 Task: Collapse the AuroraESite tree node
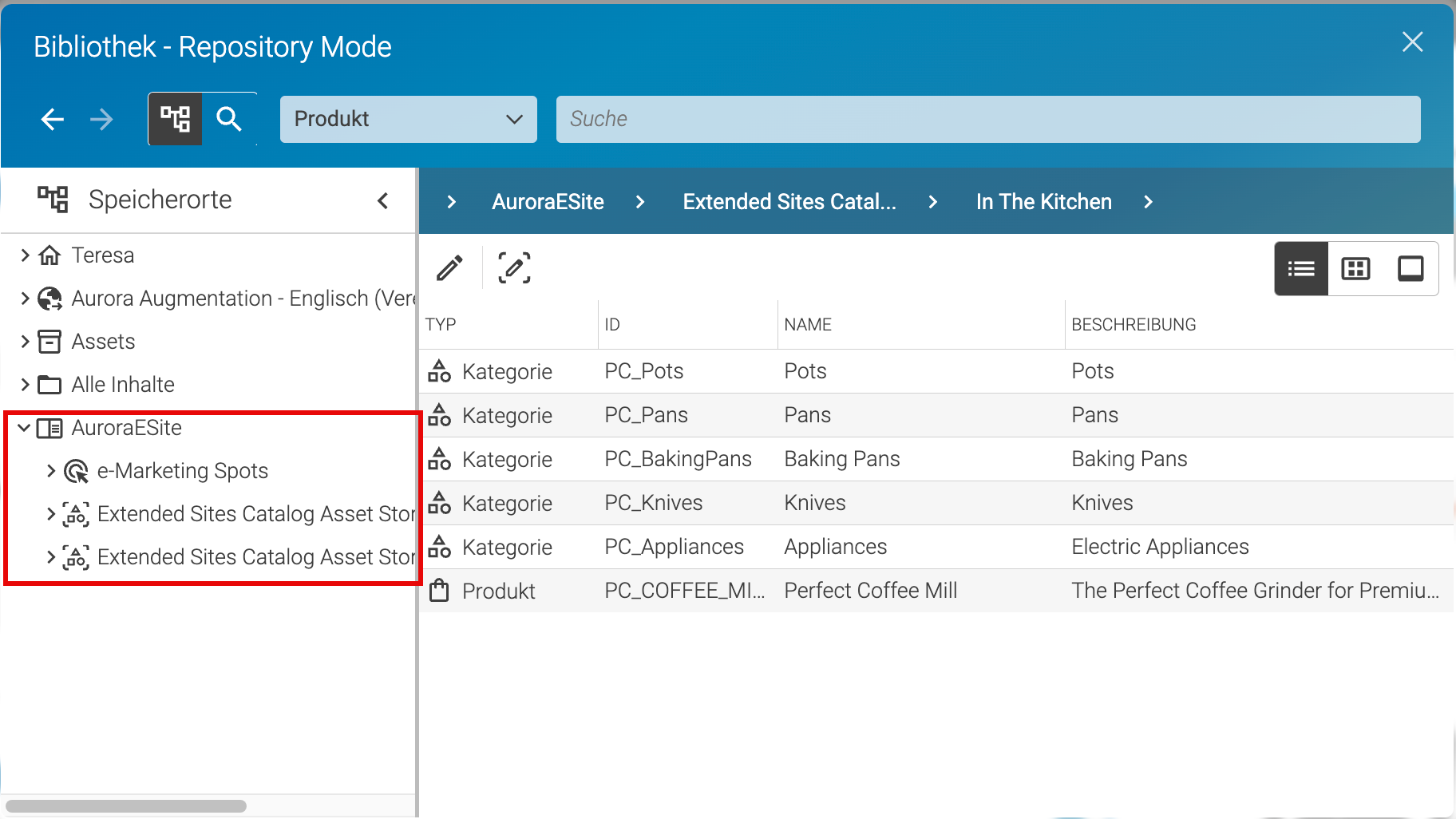coord(25,428)
